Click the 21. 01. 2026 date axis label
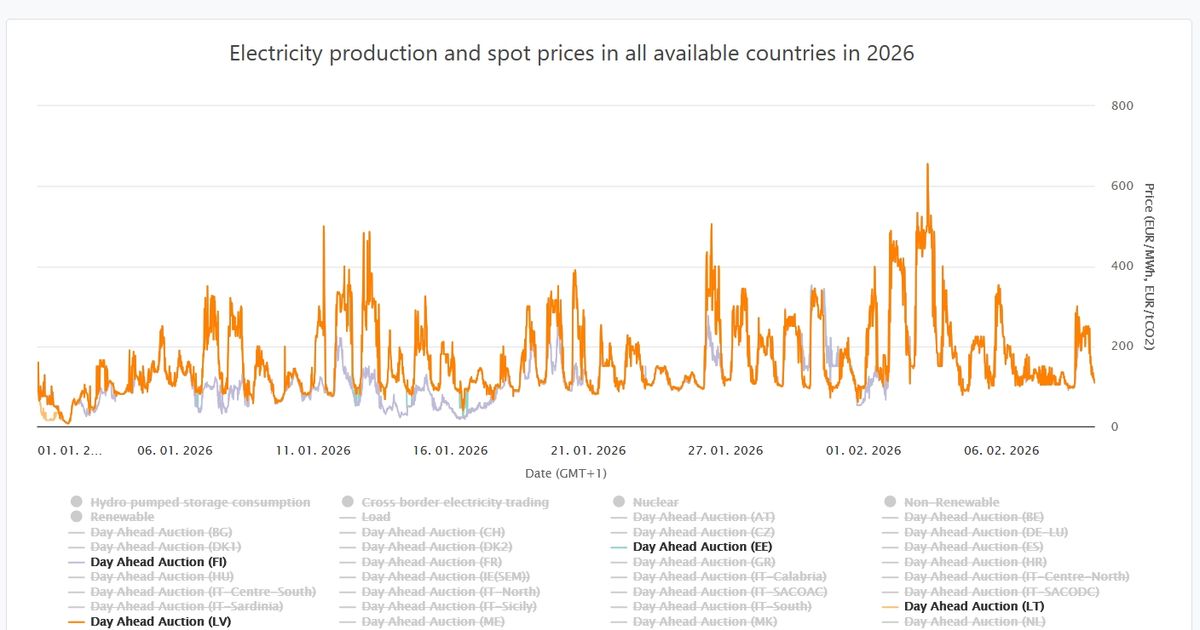The height and width of the screenshot is (630, 1200). pyautogui.click(x=588, y=451)
